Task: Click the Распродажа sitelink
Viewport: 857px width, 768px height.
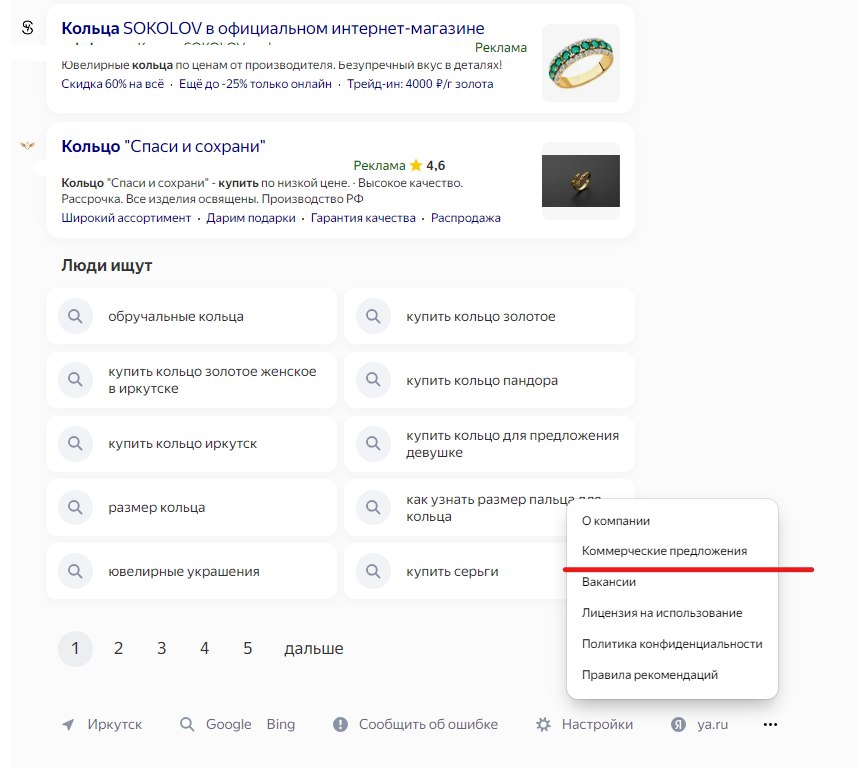Action: 466,218
